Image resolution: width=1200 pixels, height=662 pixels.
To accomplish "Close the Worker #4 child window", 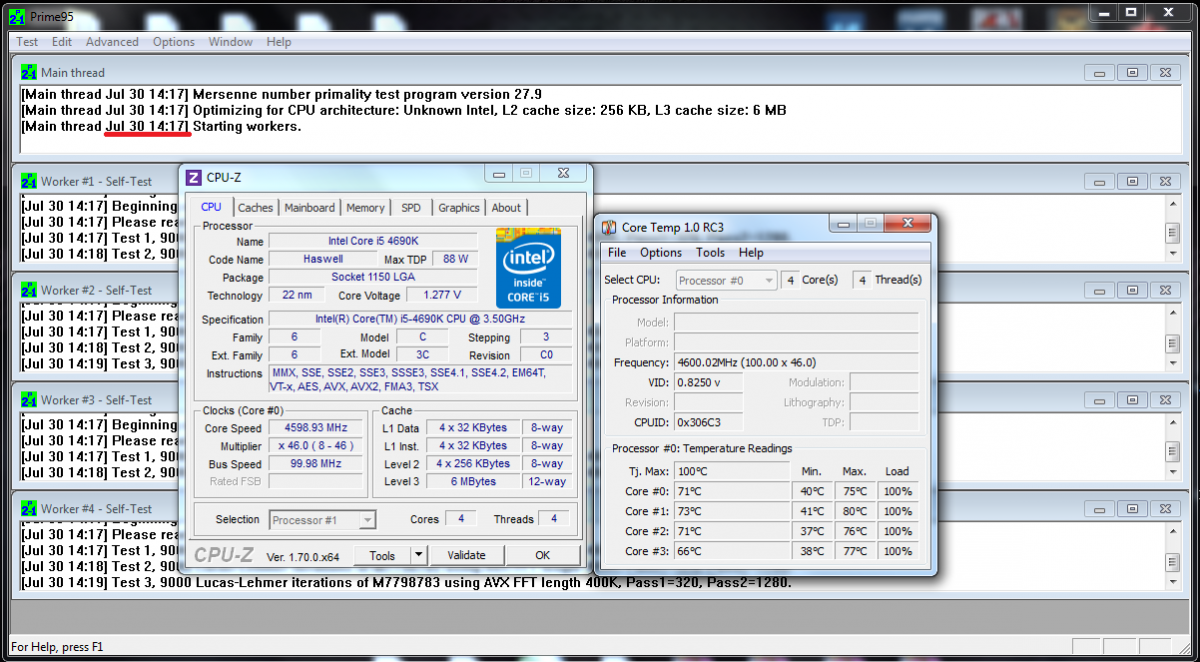I will pyautogui.click(x=1165, y=509).
